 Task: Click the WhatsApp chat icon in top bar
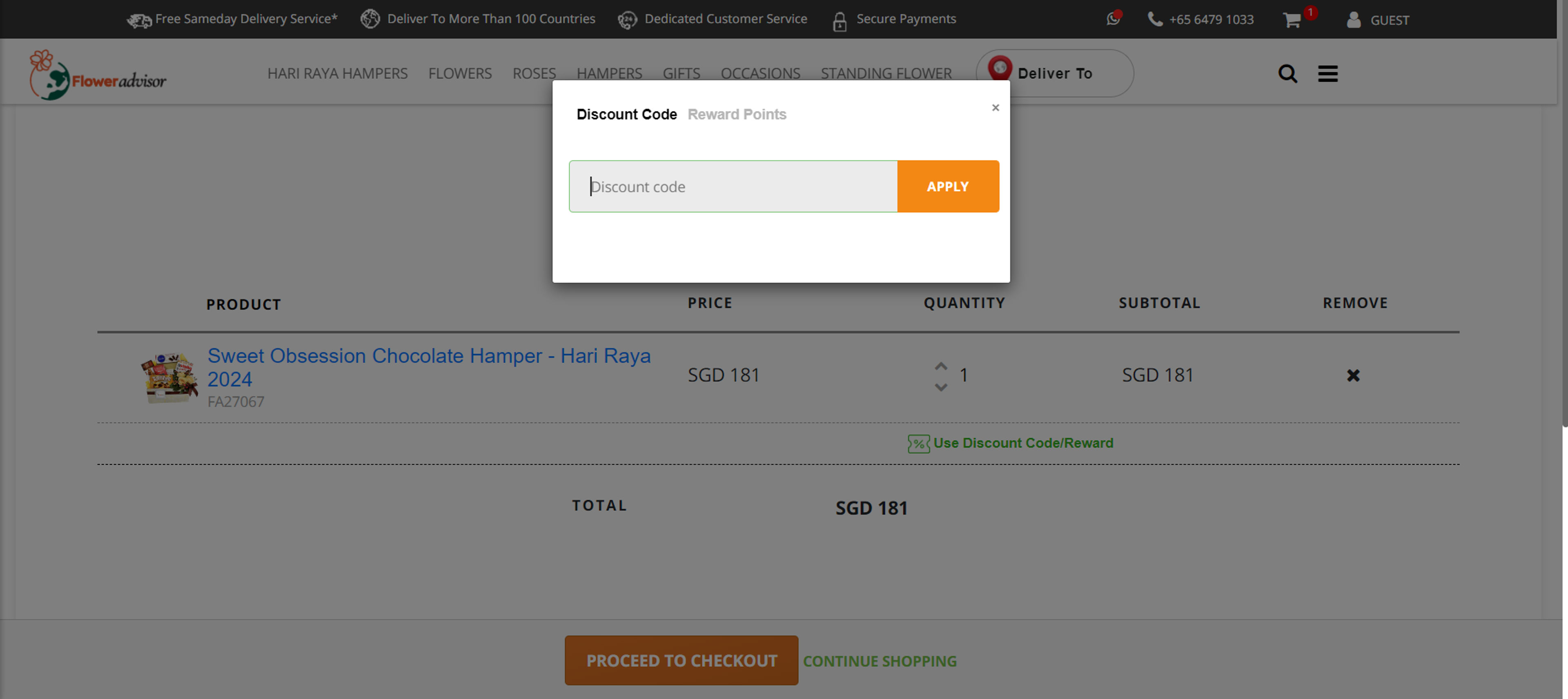[x=1113, y=19]
